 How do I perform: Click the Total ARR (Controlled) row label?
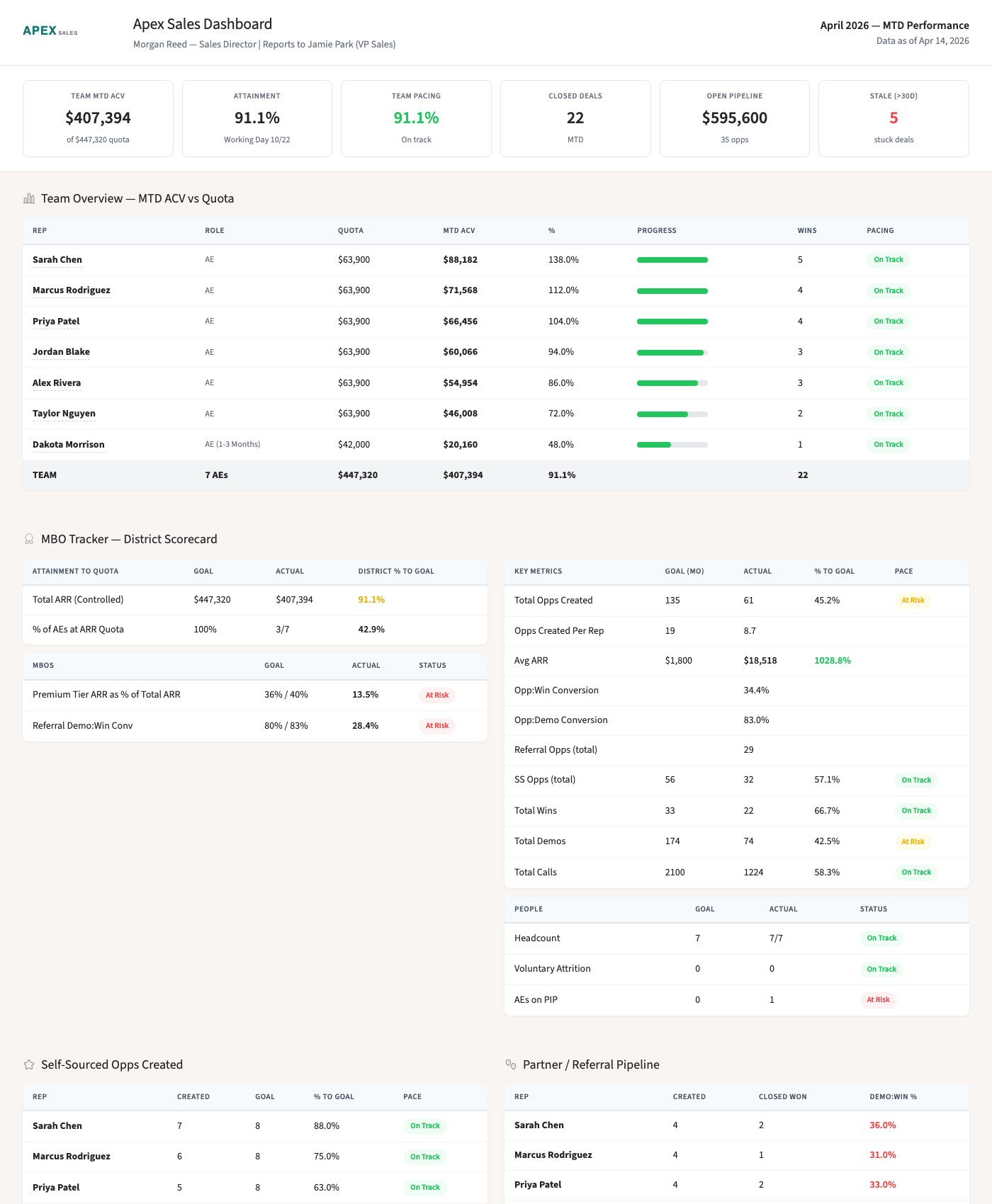tap(78, 600)
